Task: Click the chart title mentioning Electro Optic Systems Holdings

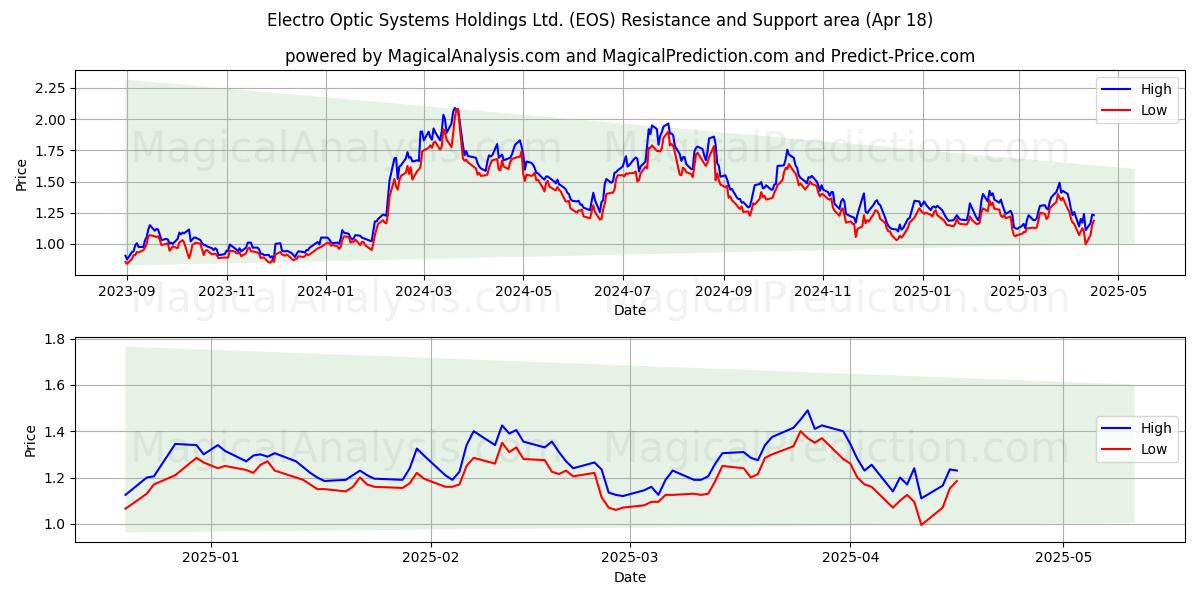Action: tap(600, 20)
